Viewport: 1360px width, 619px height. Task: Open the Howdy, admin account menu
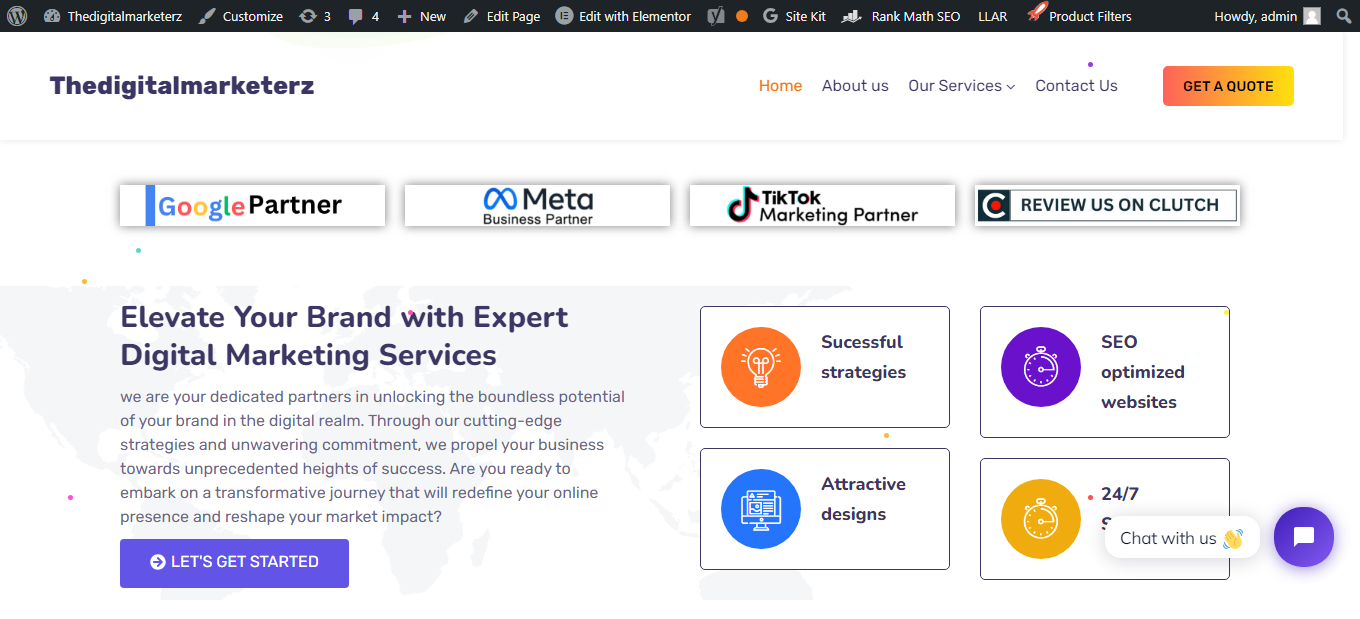pyautogui.click(x=1266, y=16)
